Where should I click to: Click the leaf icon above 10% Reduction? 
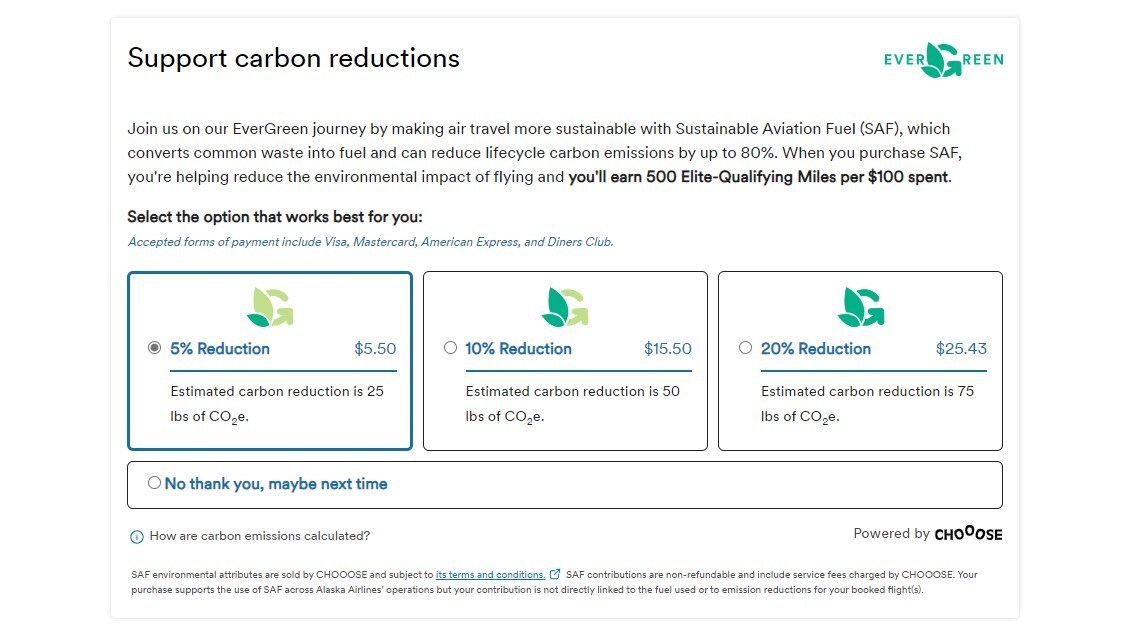(565, 307)
